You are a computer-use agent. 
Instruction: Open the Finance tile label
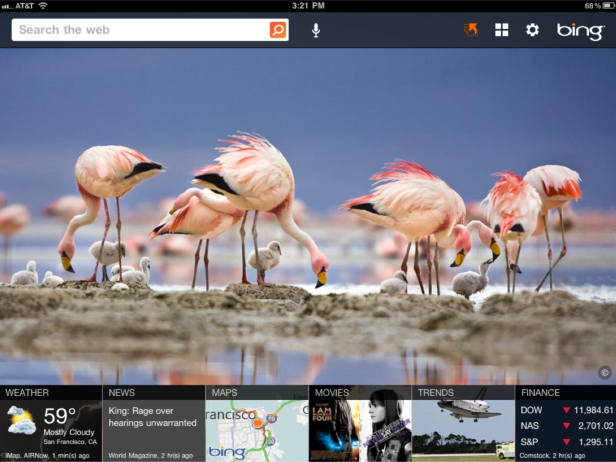540,393
